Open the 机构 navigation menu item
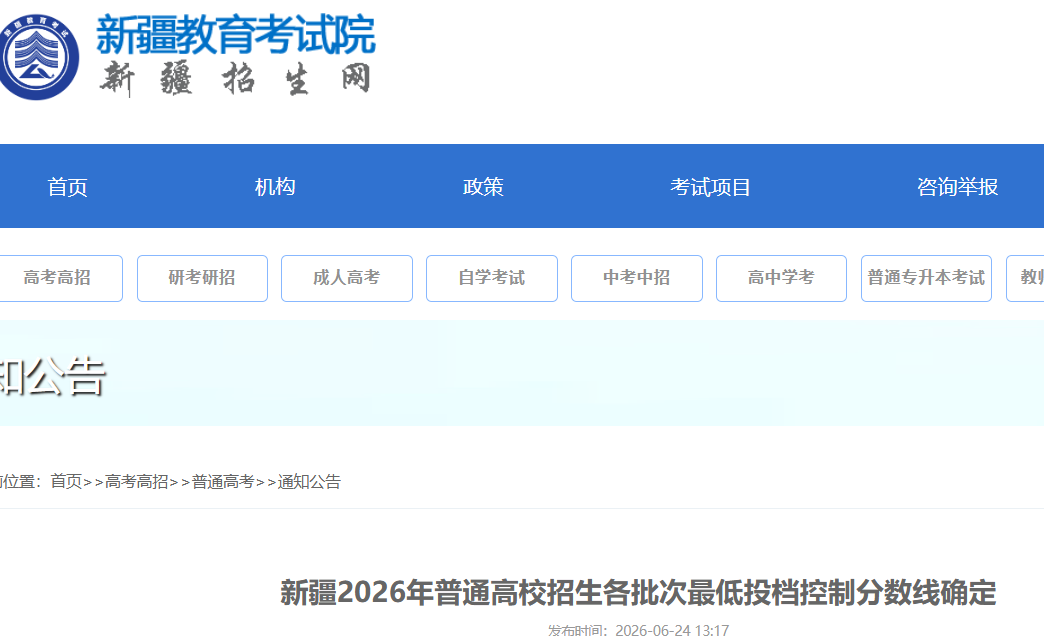Image resolution: width=1044 pixels, height=636 pixels. (275, 187)
